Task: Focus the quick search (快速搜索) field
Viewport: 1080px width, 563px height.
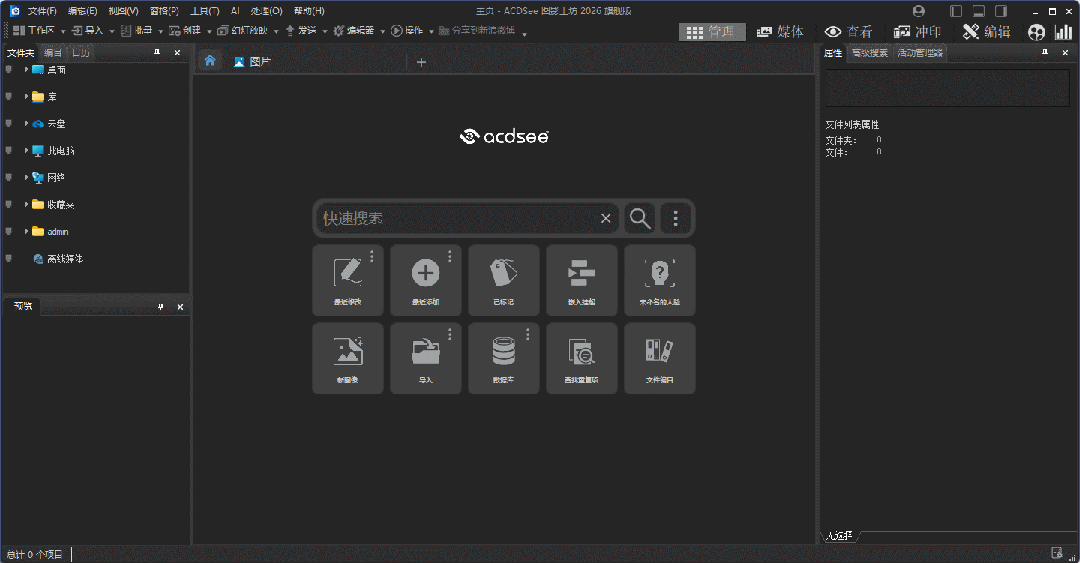Action: [457, 218]
